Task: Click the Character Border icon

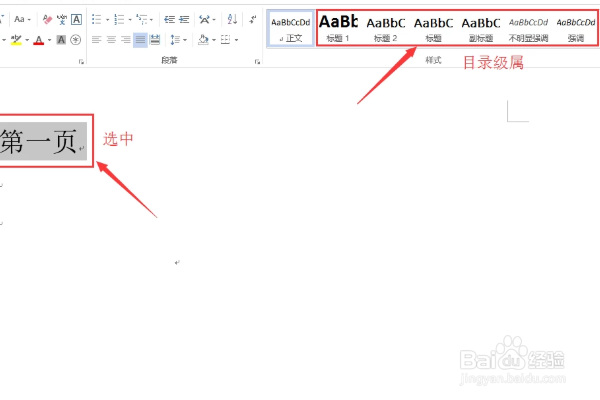Action: coord(77,19)
